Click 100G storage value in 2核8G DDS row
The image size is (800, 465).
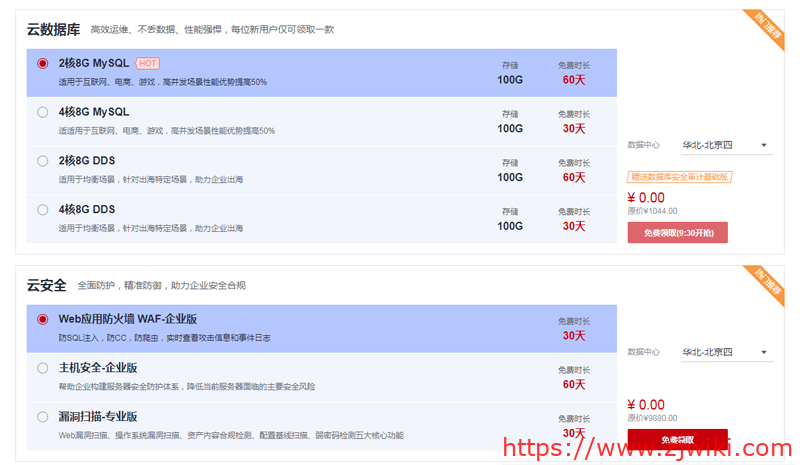[x=510, y=178]
